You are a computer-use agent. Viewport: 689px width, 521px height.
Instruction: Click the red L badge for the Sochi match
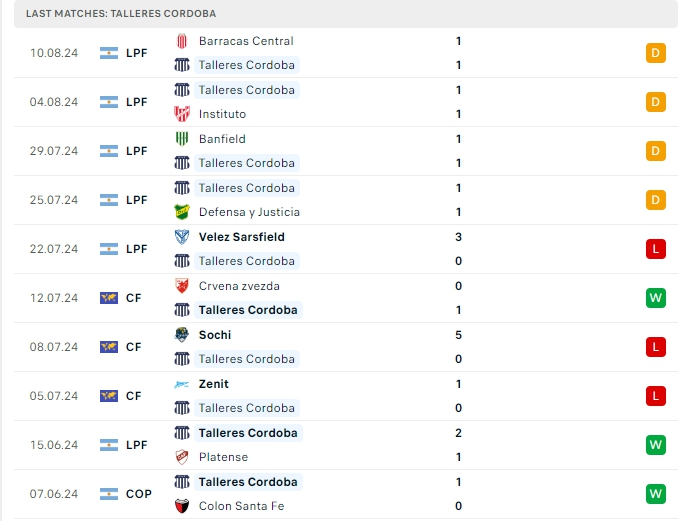pyautogui.click(x=656, y=347)
